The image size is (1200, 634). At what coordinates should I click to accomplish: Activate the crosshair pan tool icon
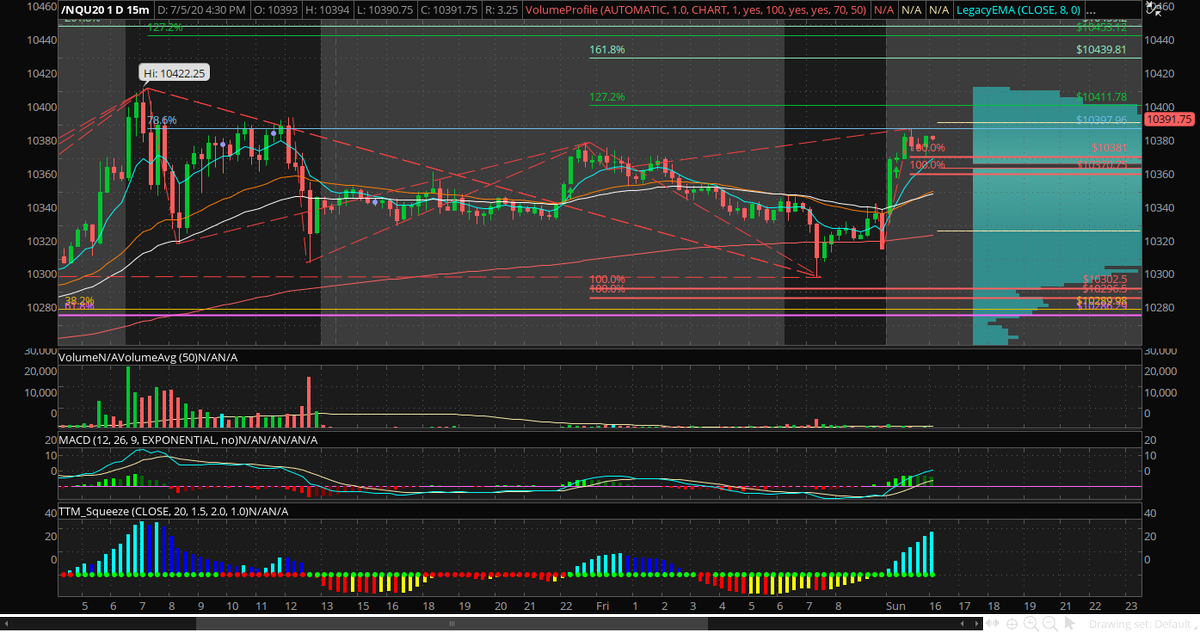[1012, 623]
